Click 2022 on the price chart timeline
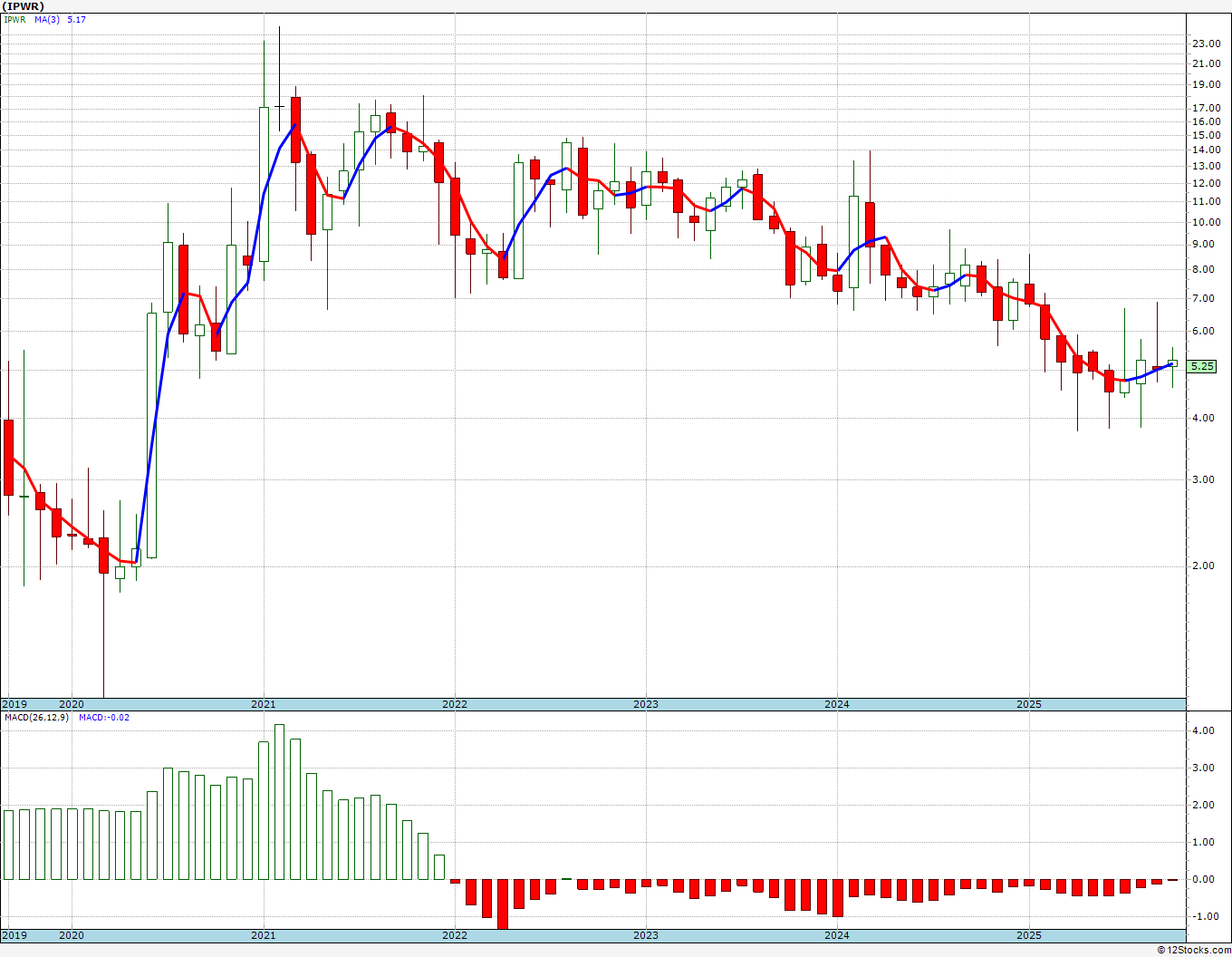This screenshot has width=1232, height=957. click(455, 704)
